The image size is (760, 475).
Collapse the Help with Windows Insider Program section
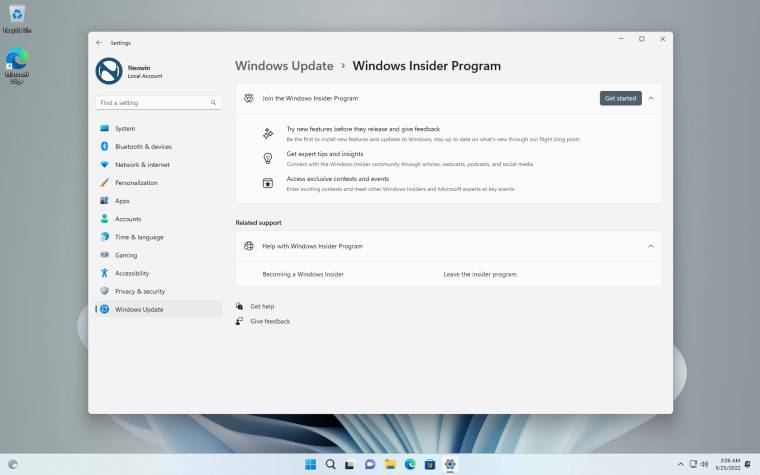[651, 246]
